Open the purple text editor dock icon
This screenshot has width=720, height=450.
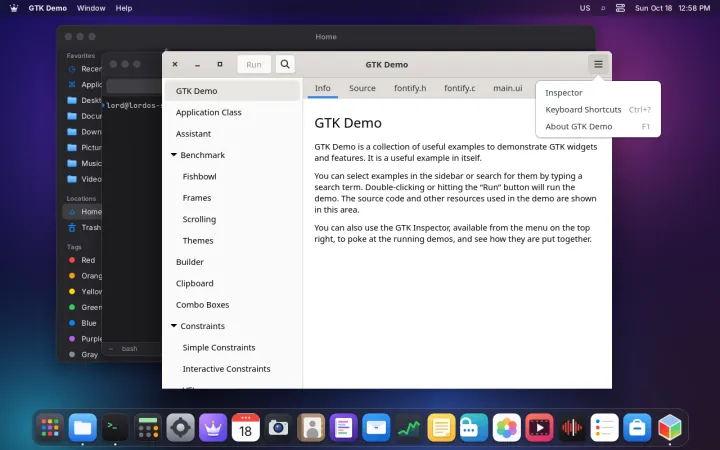coord(343,428)
